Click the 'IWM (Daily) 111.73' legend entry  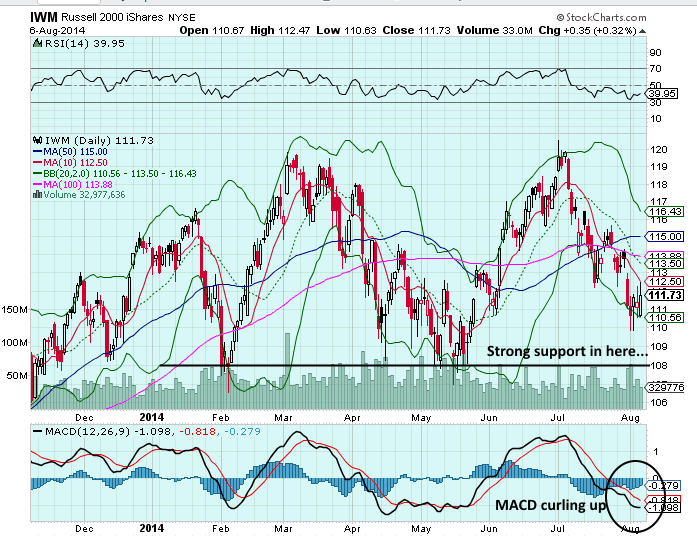[x=99, y=140]
